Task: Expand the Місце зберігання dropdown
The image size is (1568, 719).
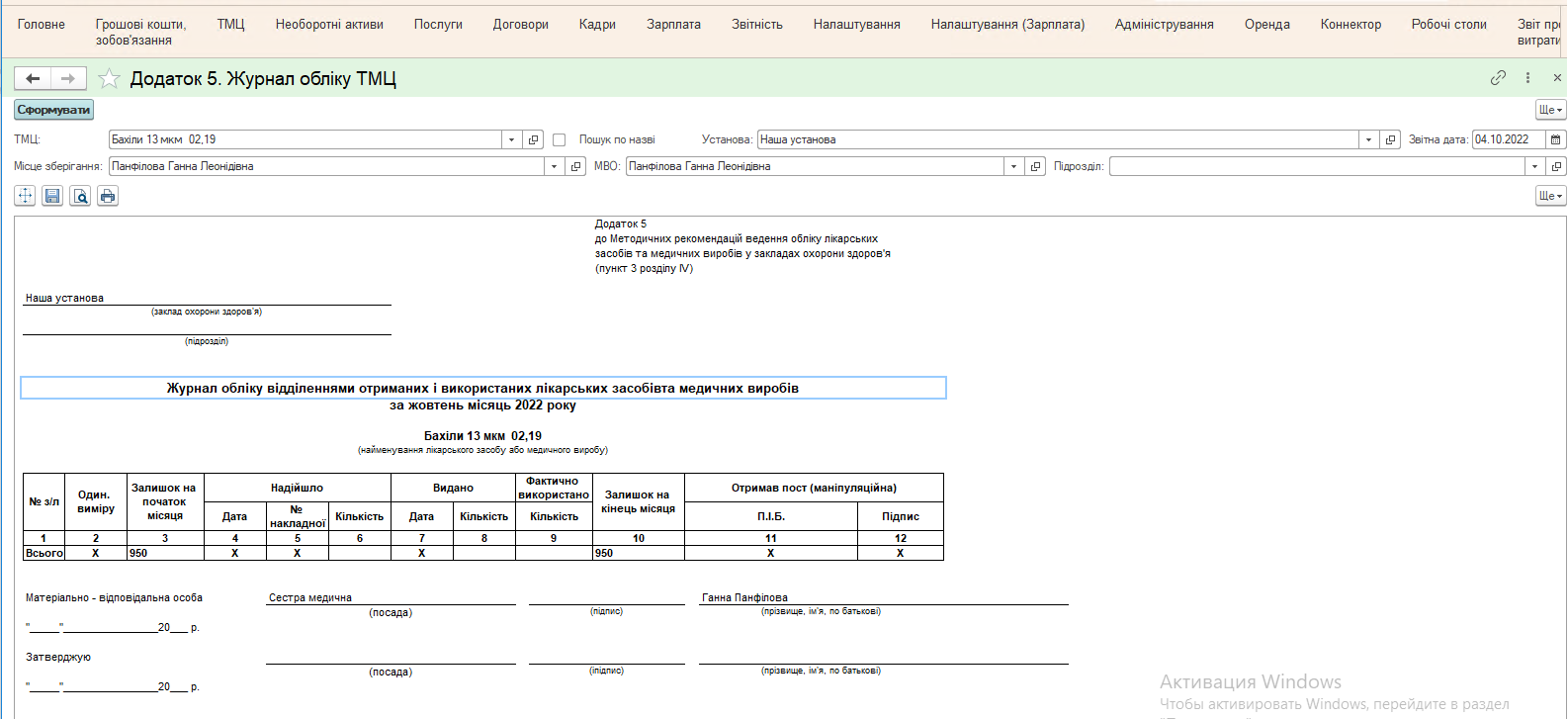Action: tap(554, 166)
